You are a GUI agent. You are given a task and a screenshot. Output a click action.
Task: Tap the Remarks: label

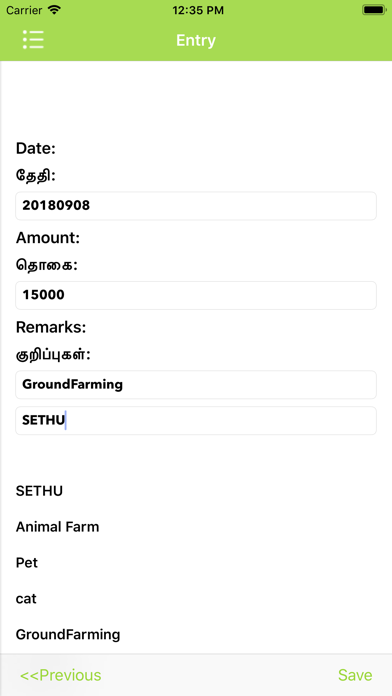tap(51, 328)
